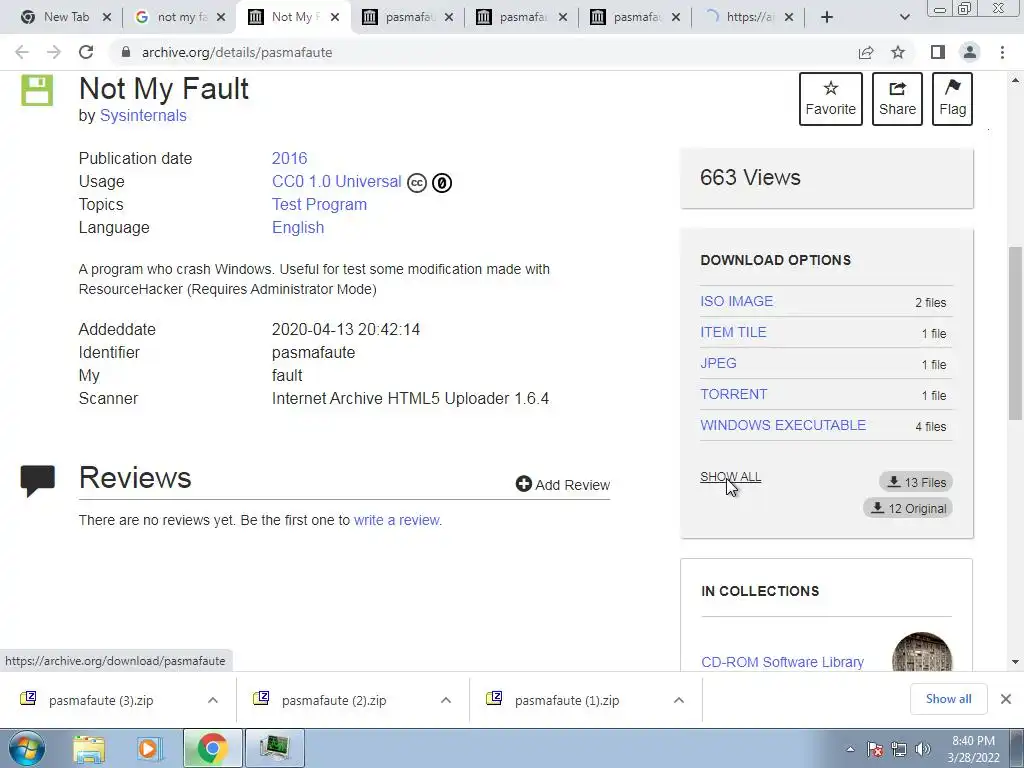Click the browser Forward arrow

(54, 52)
